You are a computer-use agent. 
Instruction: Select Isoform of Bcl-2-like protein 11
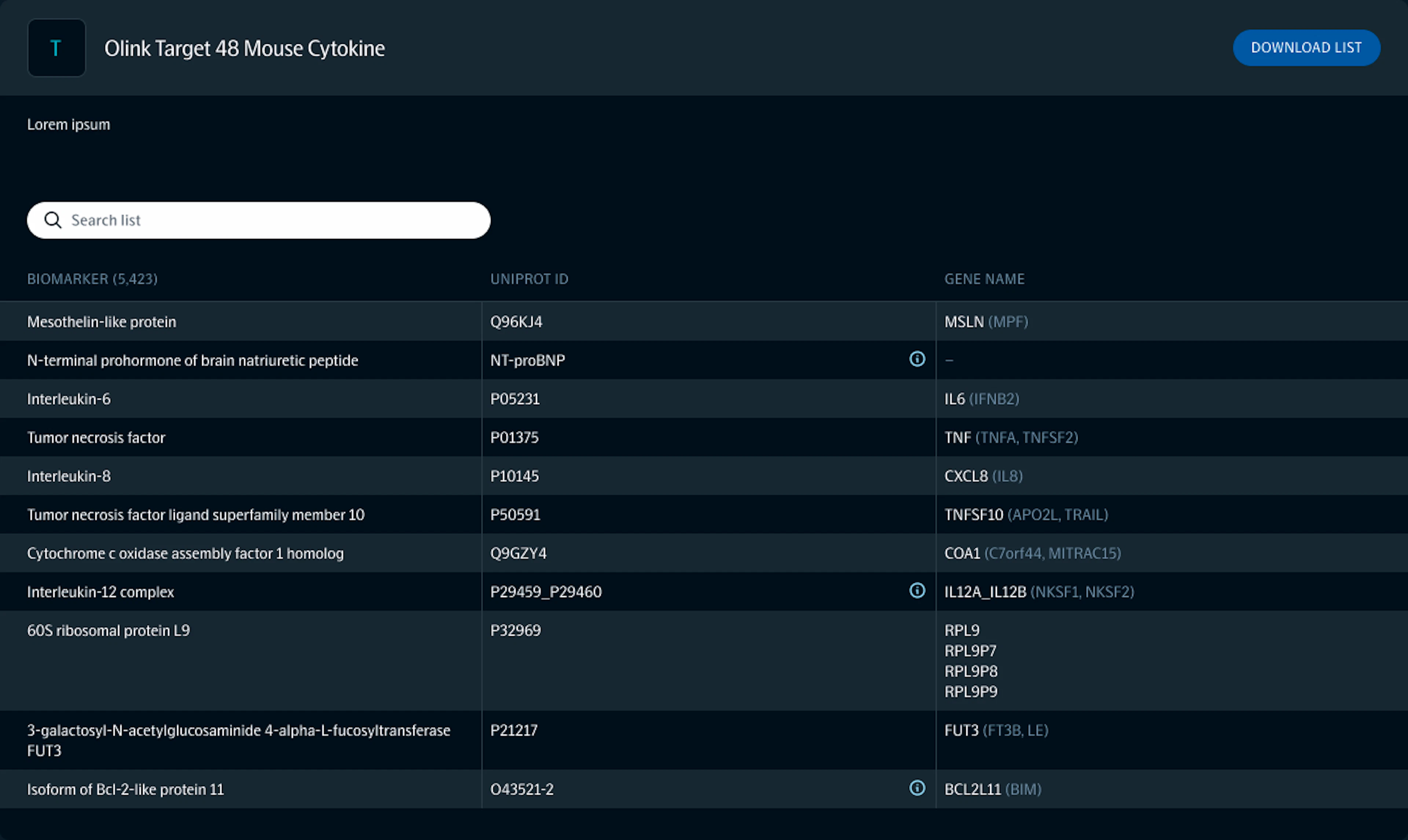pyautogui.click(x=126, y=790)
